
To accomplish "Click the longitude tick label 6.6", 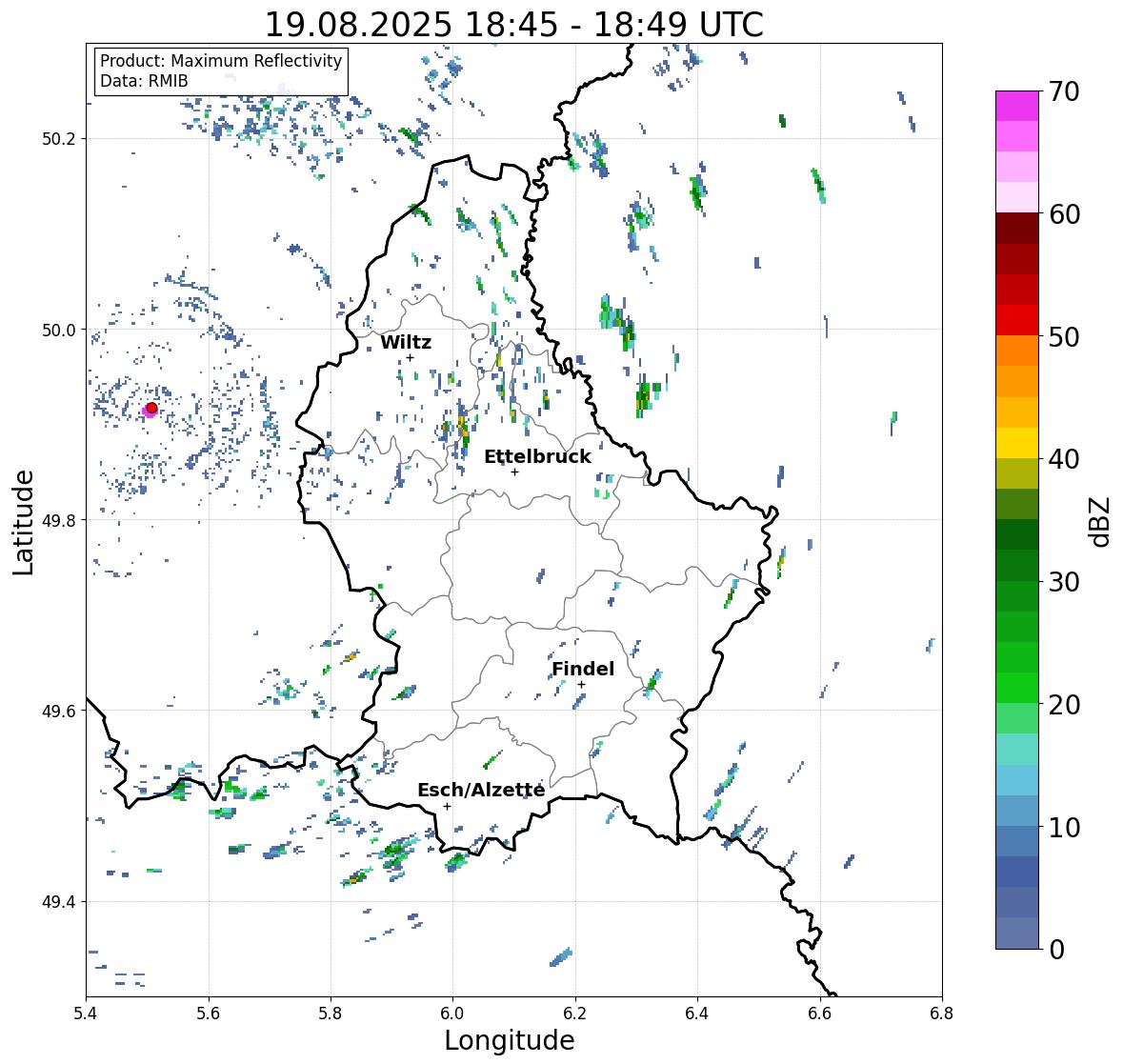I will (x=819, y=1014).
